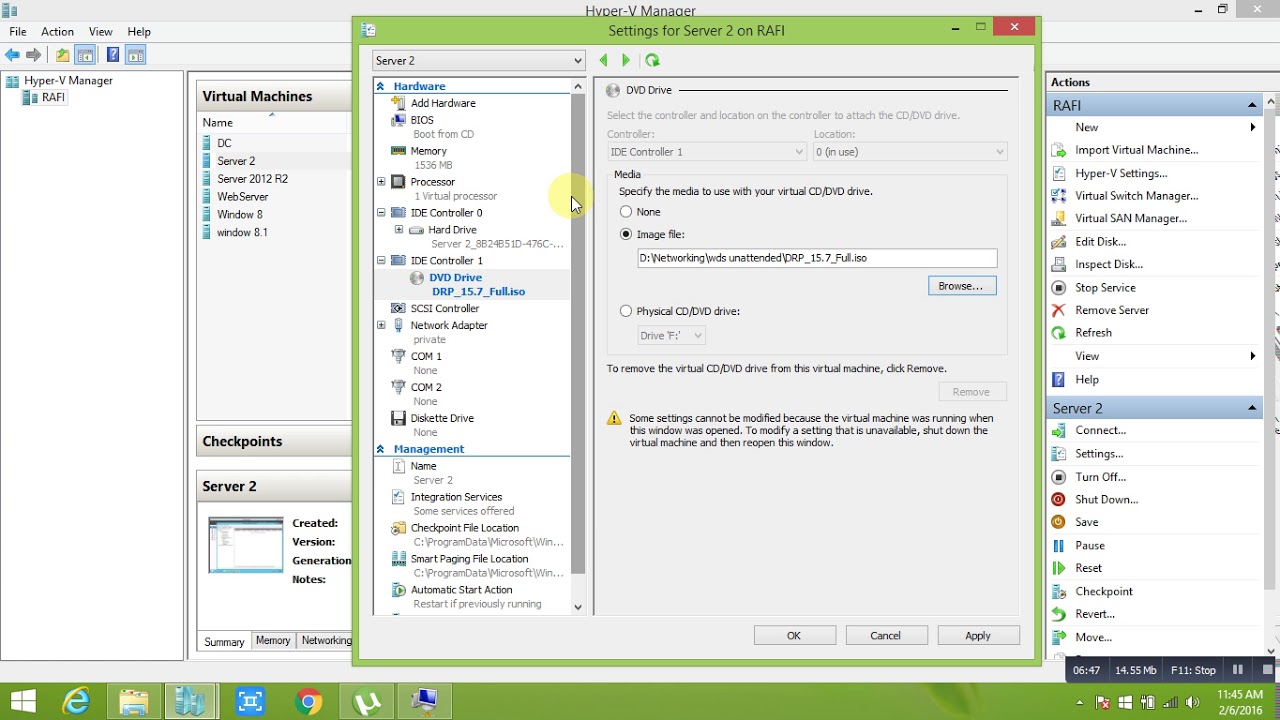Image resolution: width=1280 pixels, height=720 pixels.
Task: Click Pause in Server 2 actions
Action: [1090, 546]
